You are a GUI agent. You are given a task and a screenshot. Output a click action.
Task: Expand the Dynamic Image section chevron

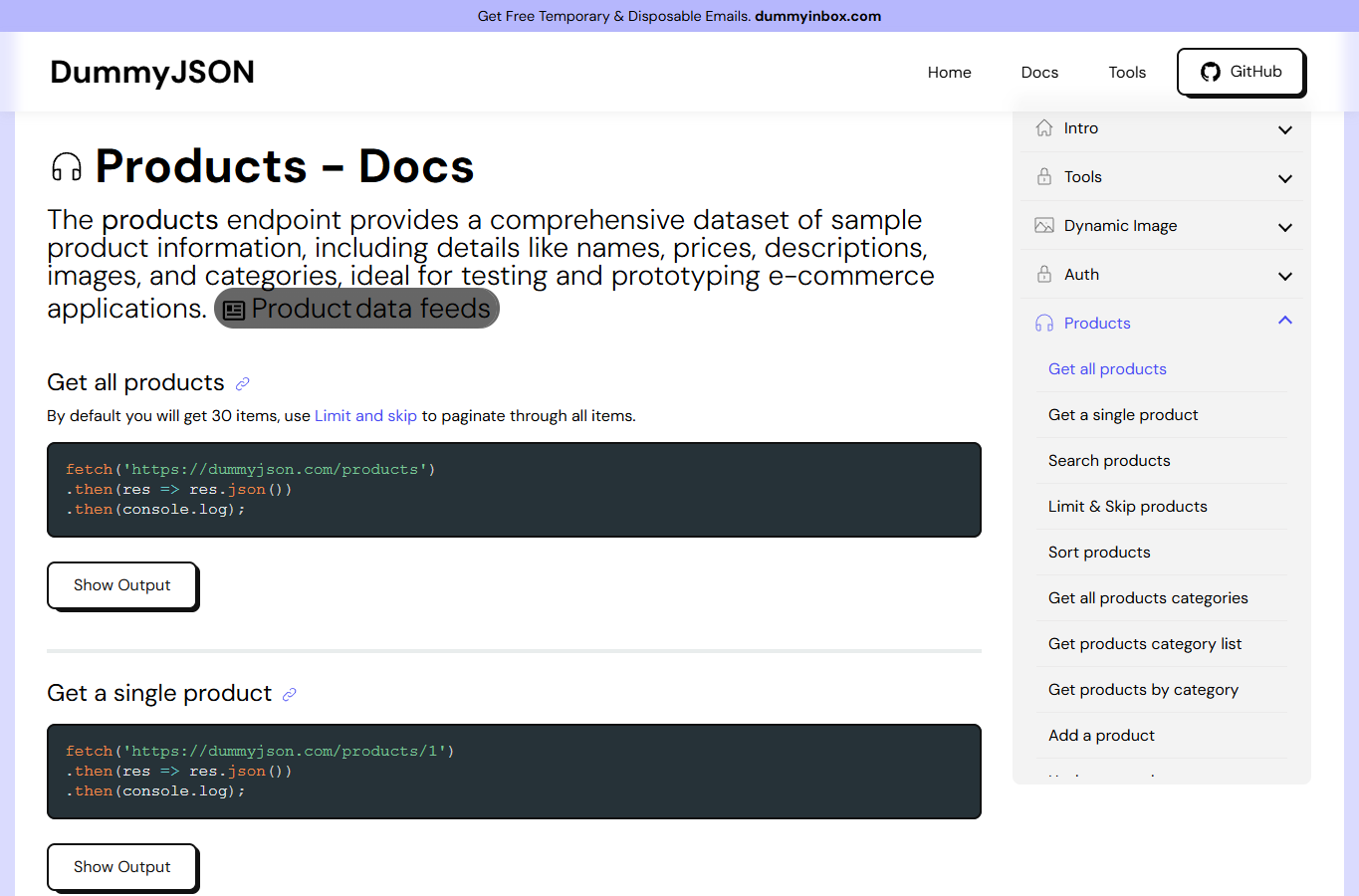coord(1285,227)
